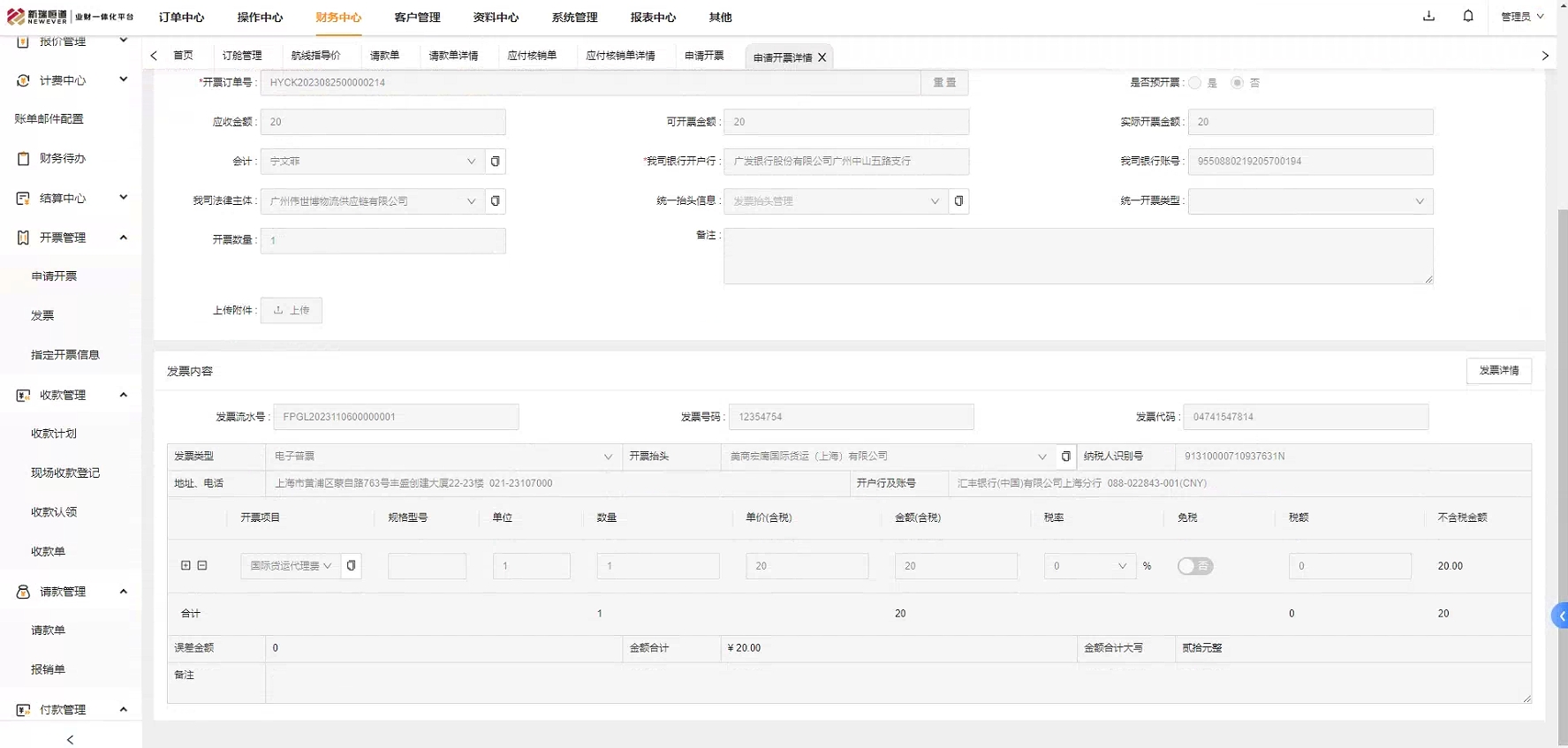Select 是 for 是否预开票
The height and width of the screenshot is (748, 1568).
[x=1194, y=83]
